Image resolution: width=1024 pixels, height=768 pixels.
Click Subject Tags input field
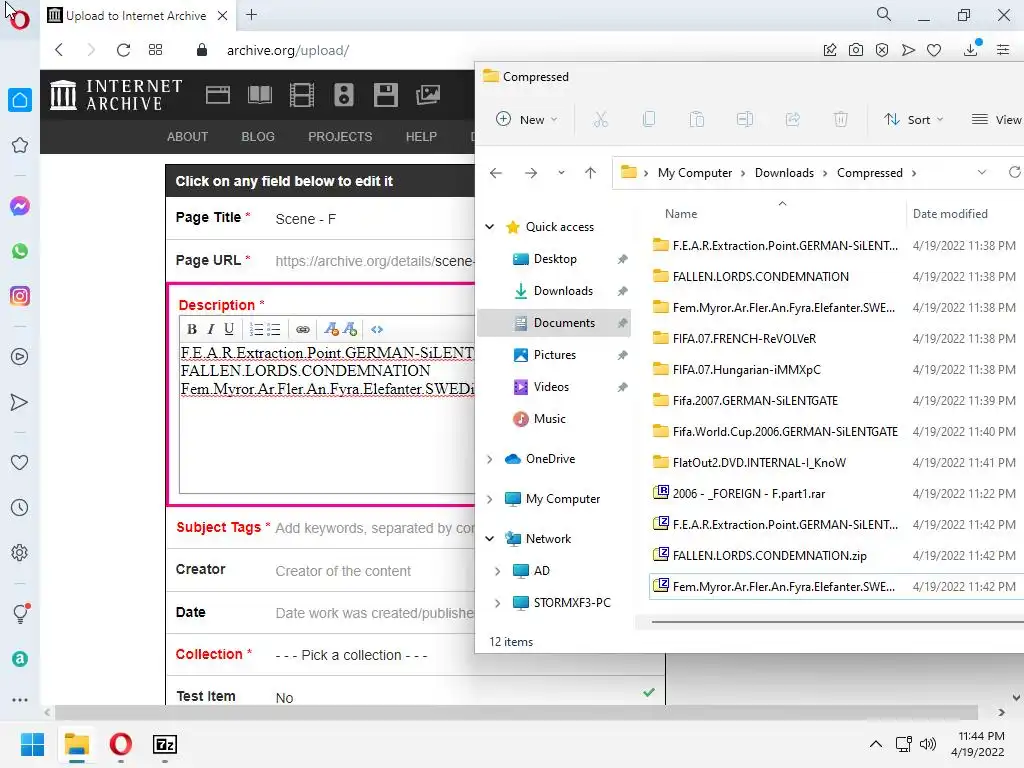pyautogui.click(x=374, y=528)
